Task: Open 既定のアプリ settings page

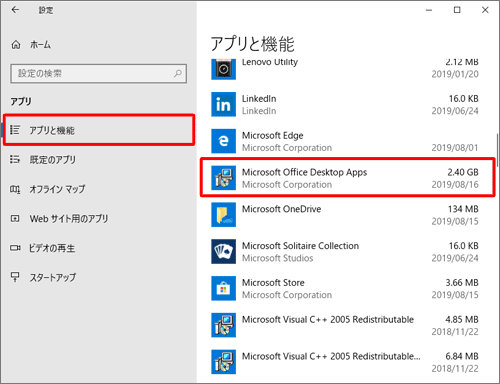Action: tap(99, 160)
